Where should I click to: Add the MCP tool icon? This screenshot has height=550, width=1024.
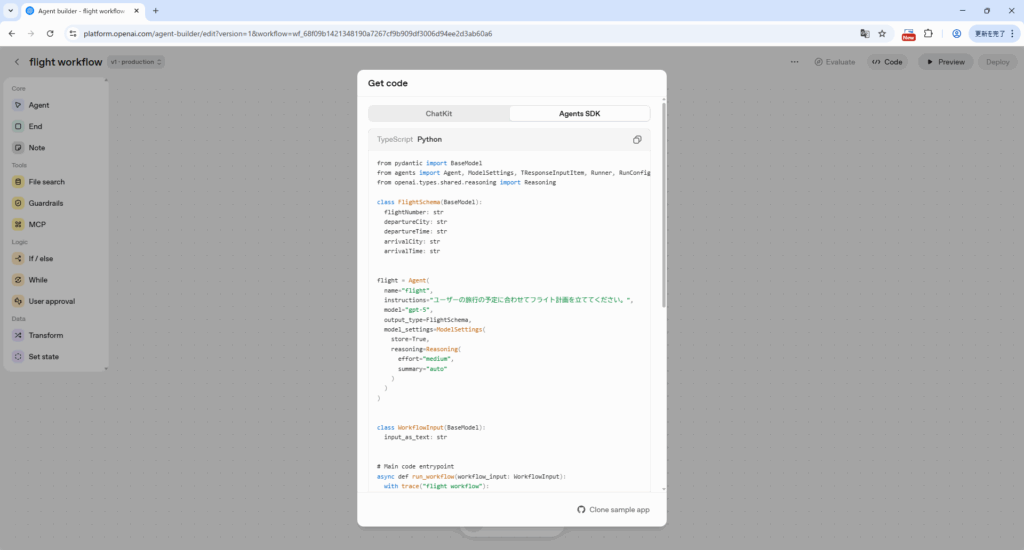pyautogui.click(x=18, y=224)
